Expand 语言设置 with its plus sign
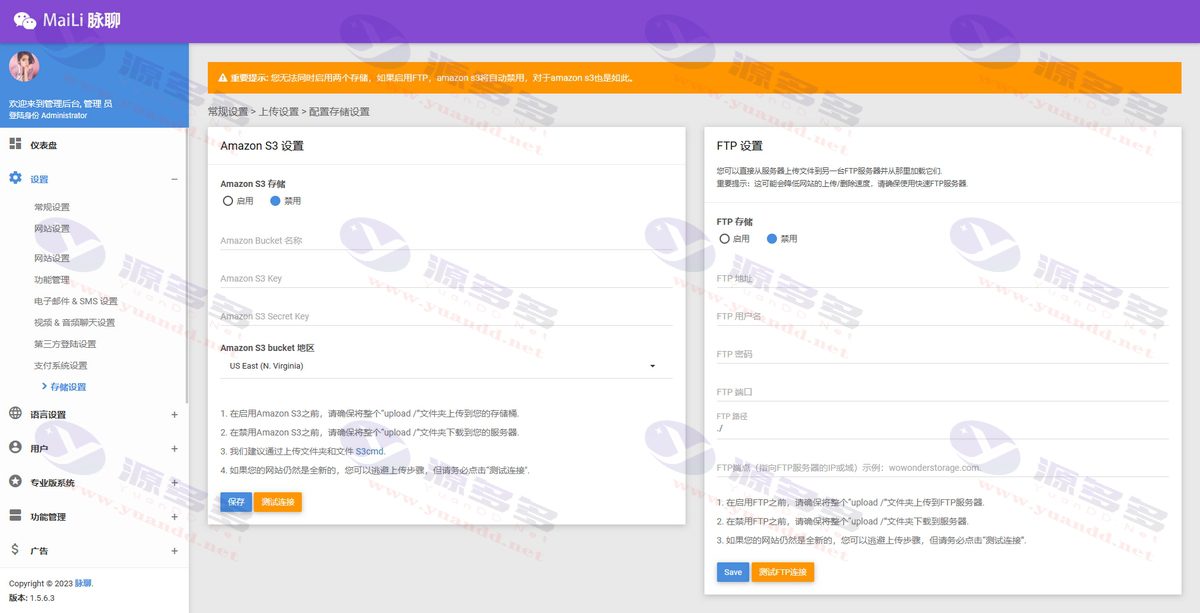 tap(174, 414)
